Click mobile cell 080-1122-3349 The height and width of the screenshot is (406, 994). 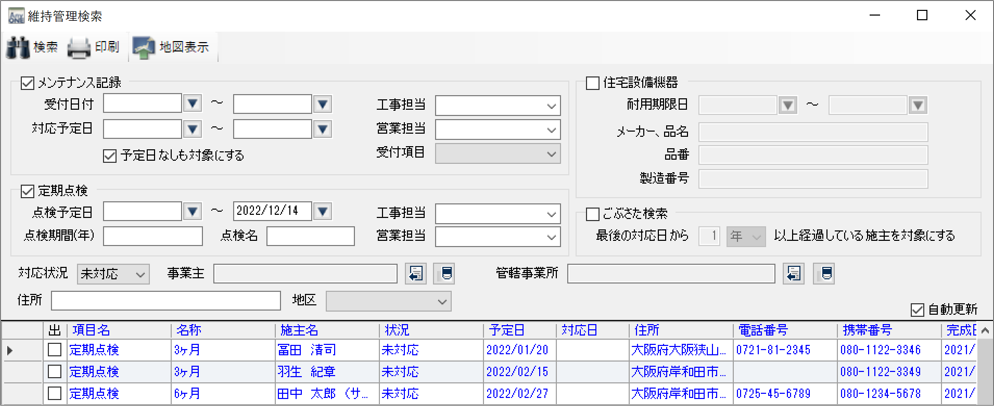click(889, 371)
